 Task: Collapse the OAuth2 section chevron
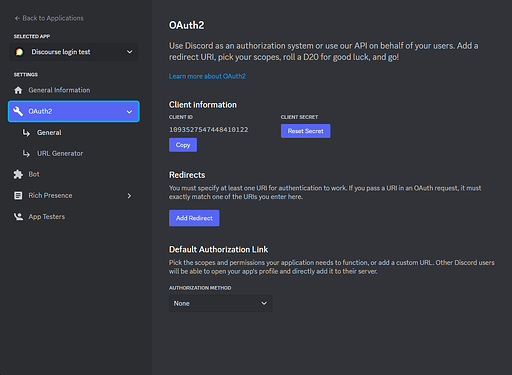tap(129, 112)
